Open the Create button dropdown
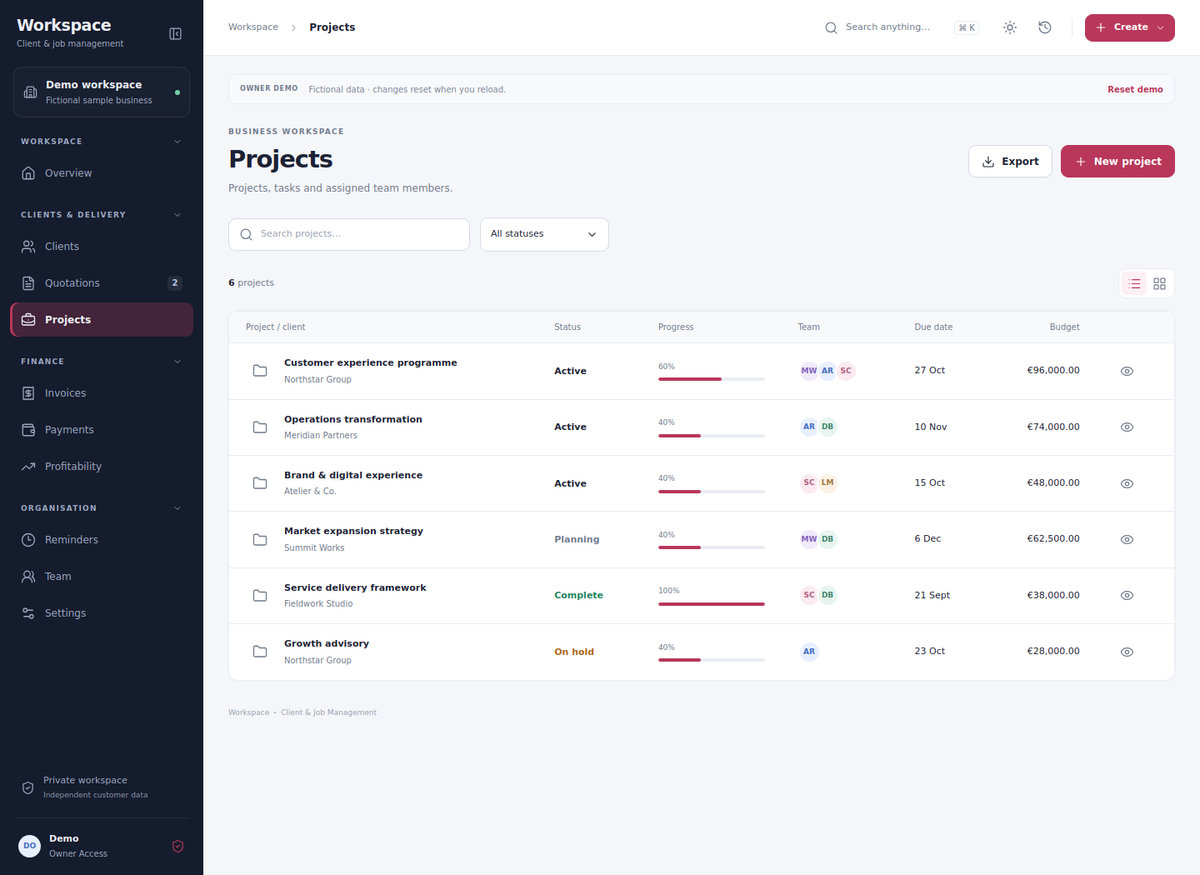This screenshot has height=875, width=1200. coord(1130,28)
